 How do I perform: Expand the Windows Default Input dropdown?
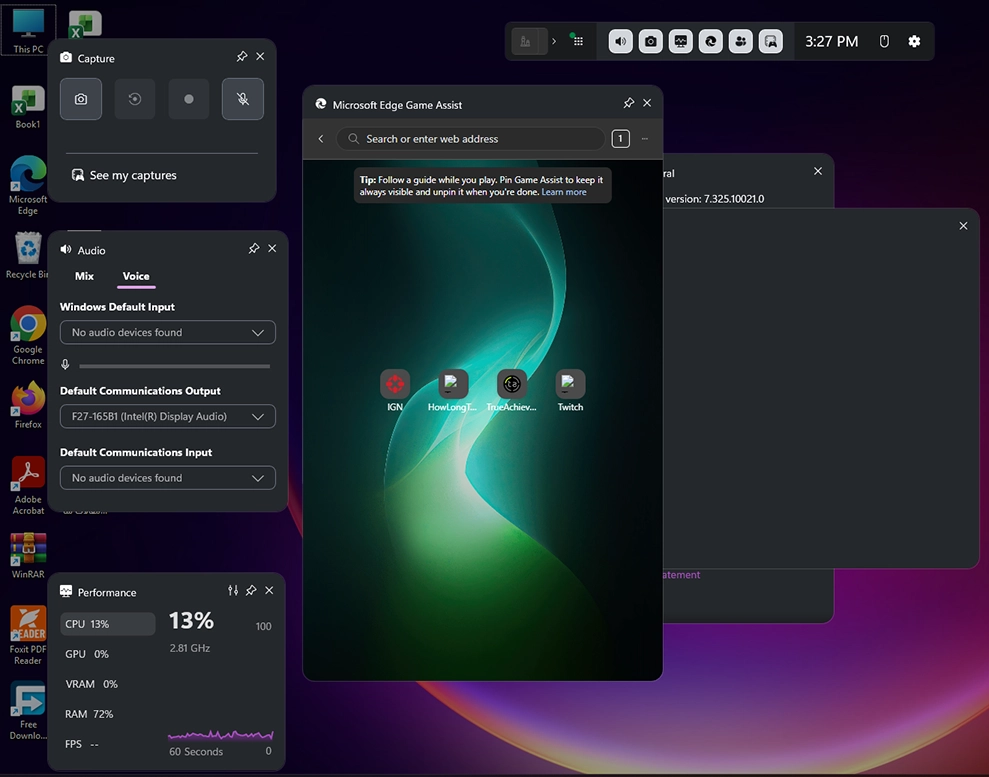click(167, 332)
